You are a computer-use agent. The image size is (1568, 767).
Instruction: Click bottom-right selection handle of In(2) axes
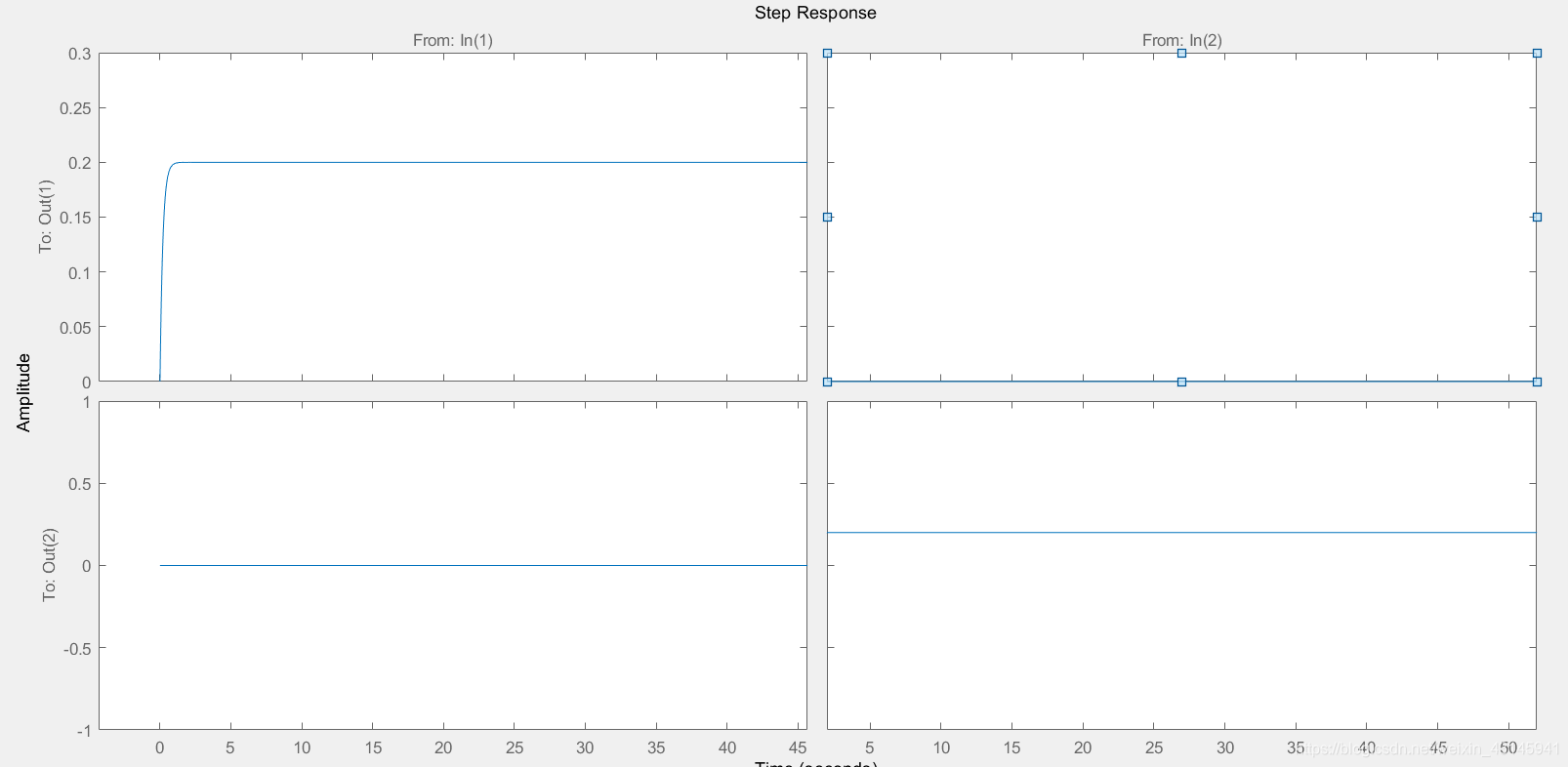(1537, 382)
